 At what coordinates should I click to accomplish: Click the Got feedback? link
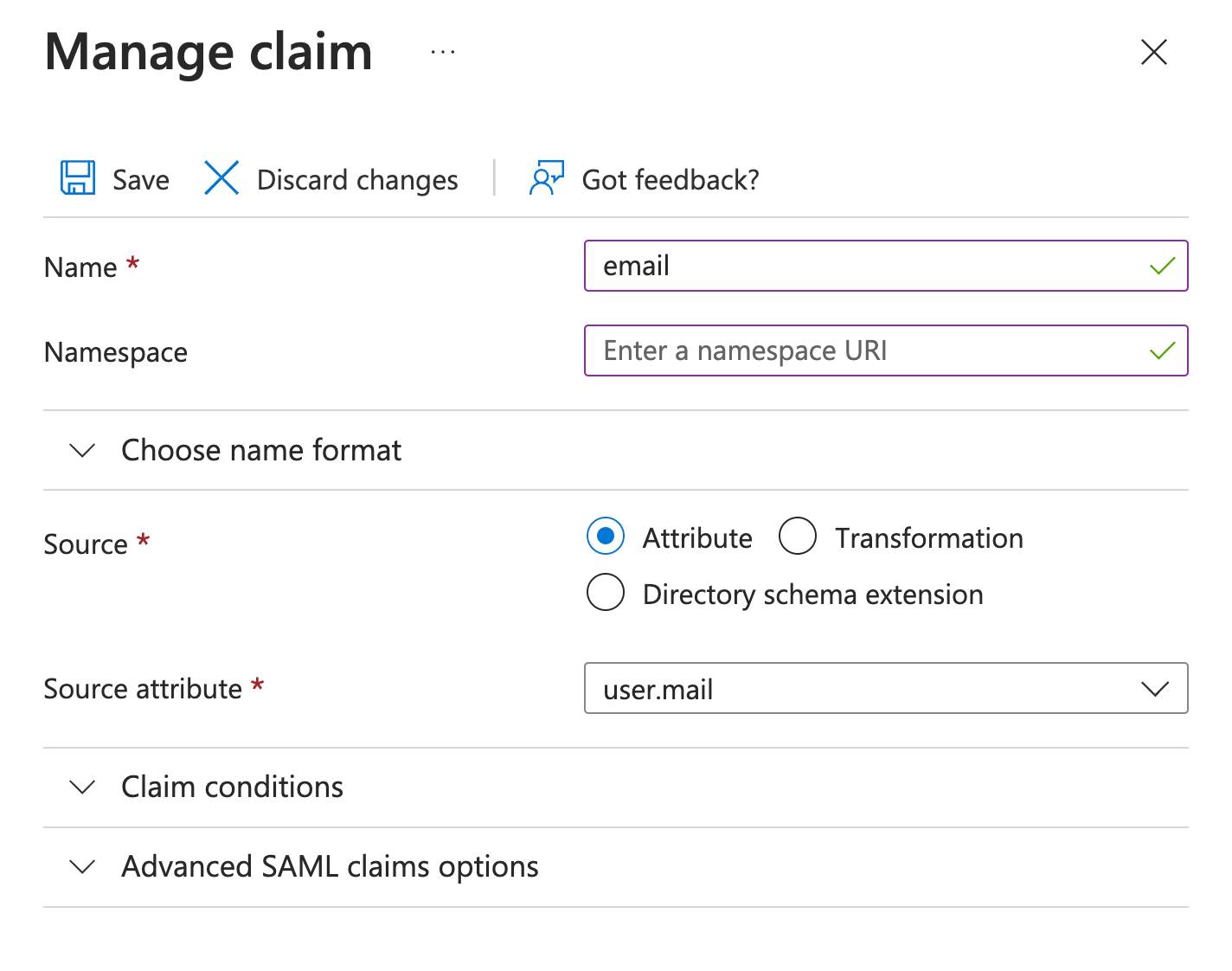tap(671, 180)
